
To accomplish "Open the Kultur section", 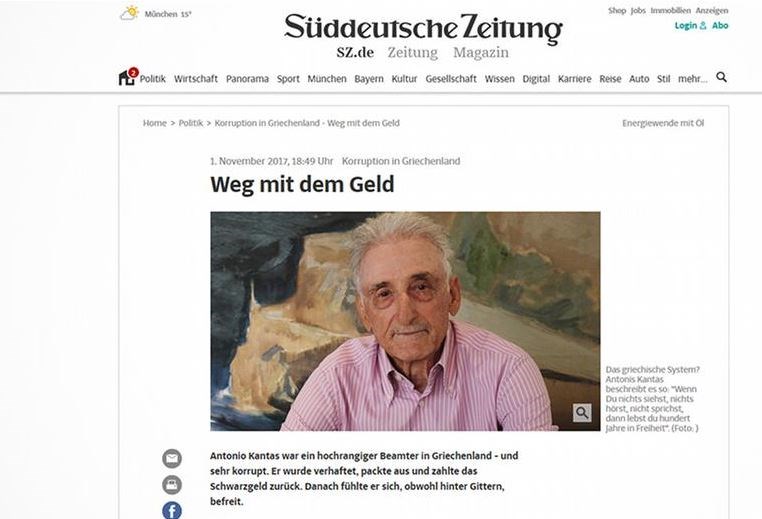I will coord(404,79).
